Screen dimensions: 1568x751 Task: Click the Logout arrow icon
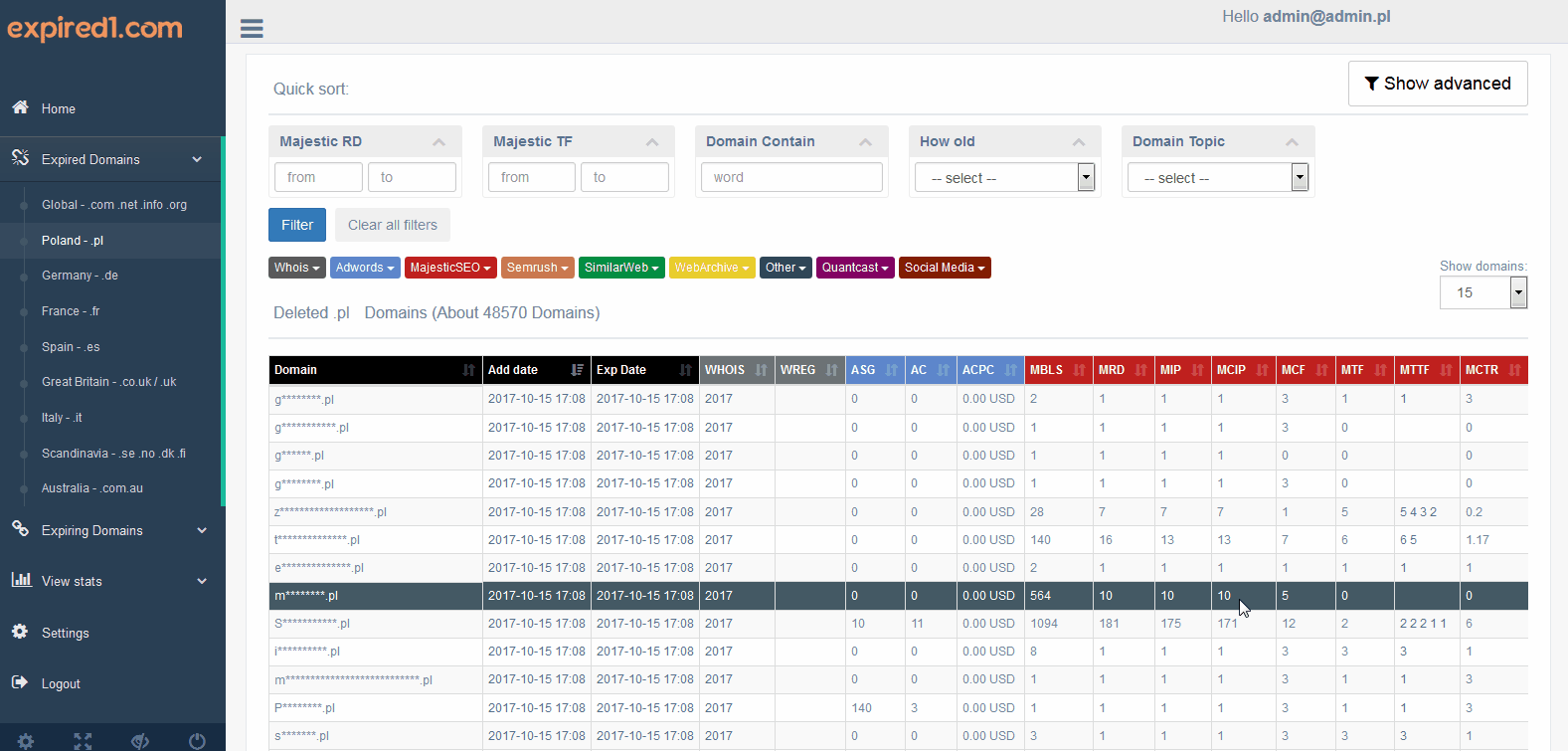pos(20,682)
